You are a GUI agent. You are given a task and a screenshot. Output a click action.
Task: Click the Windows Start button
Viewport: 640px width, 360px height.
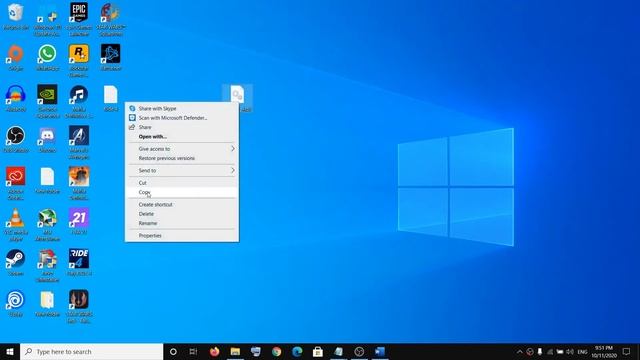pos(10,351)
